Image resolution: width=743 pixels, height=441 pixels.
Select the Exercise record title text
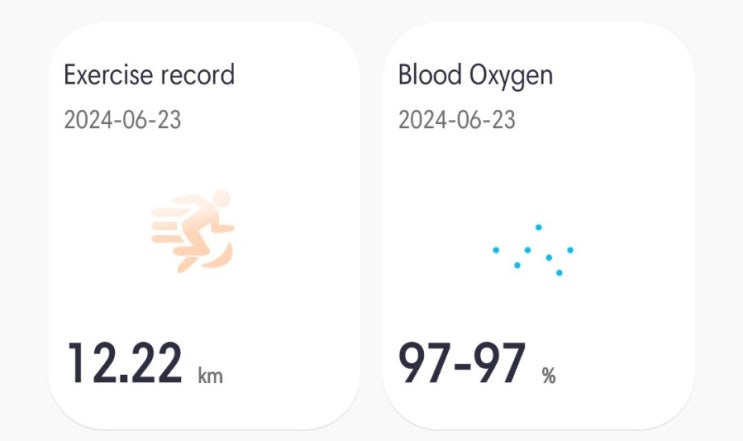click(149, 75)
